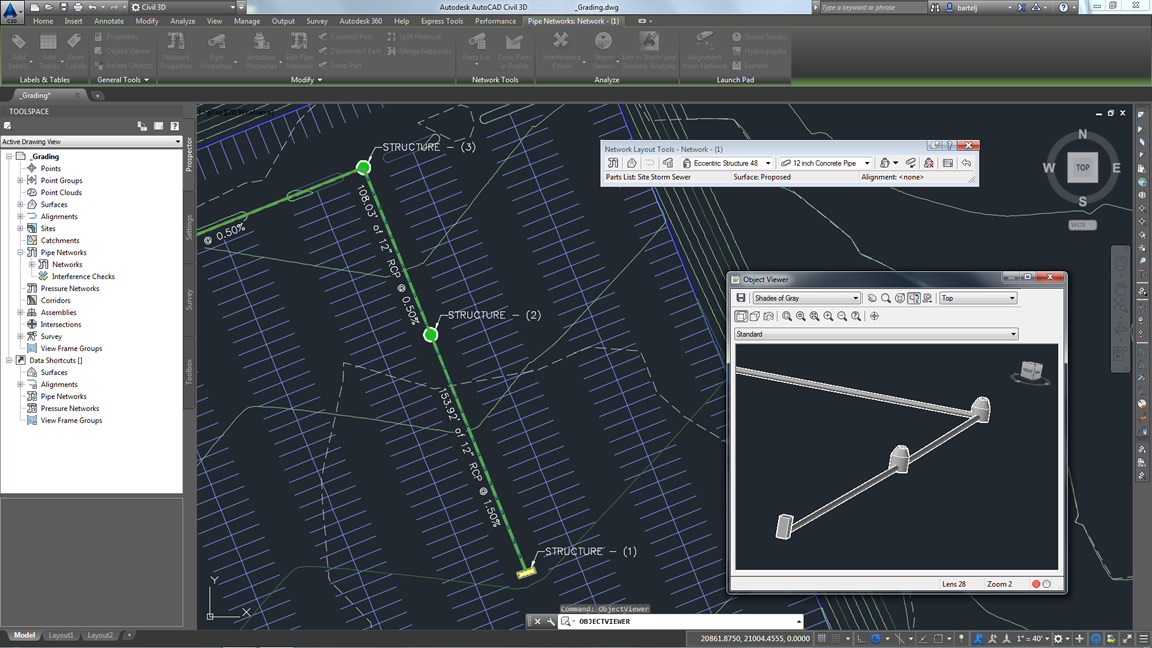Click Zoom In plus magnifier in Object Viewer

(x=829, y=316)
